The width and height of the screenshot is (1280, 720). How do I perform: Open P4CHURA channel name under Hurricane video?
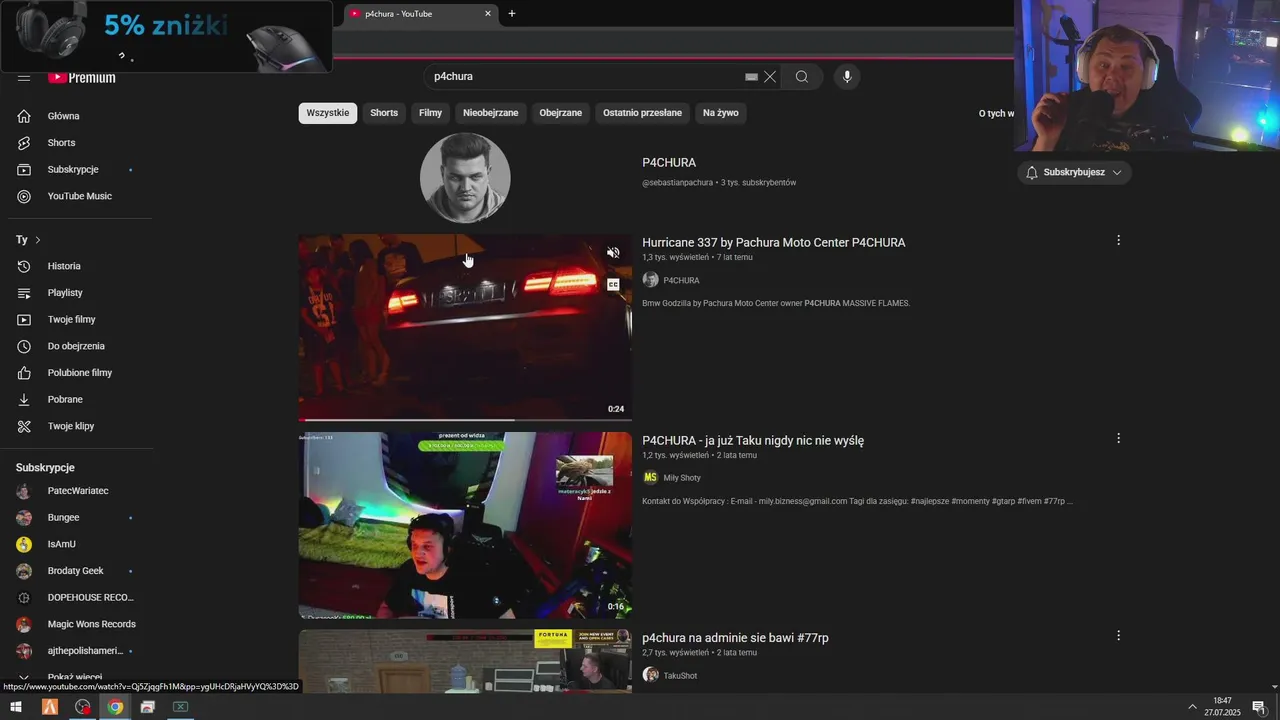[681, 281]
